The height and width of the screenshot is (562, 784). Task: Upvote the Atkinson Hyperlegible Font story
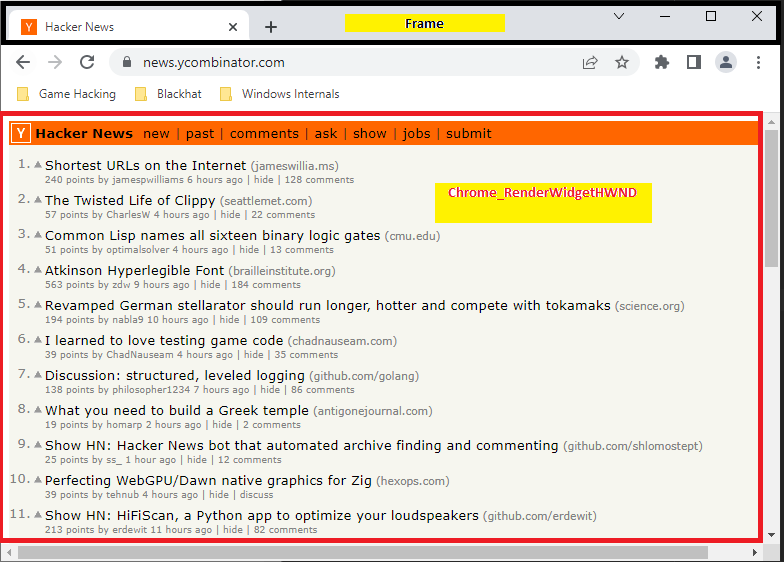[38, 270]
